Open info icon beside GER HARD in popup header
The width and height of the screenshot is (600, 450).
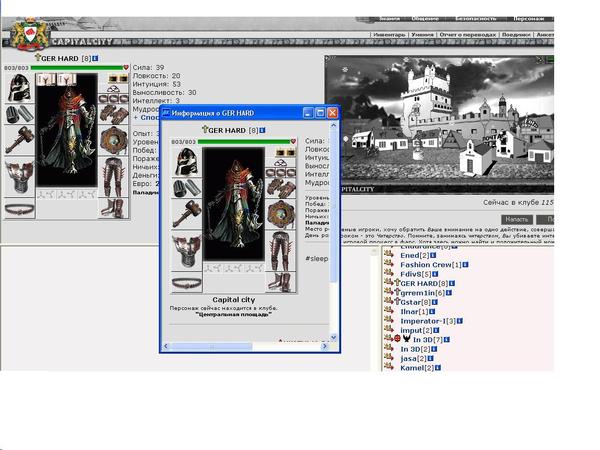point(262,130)
